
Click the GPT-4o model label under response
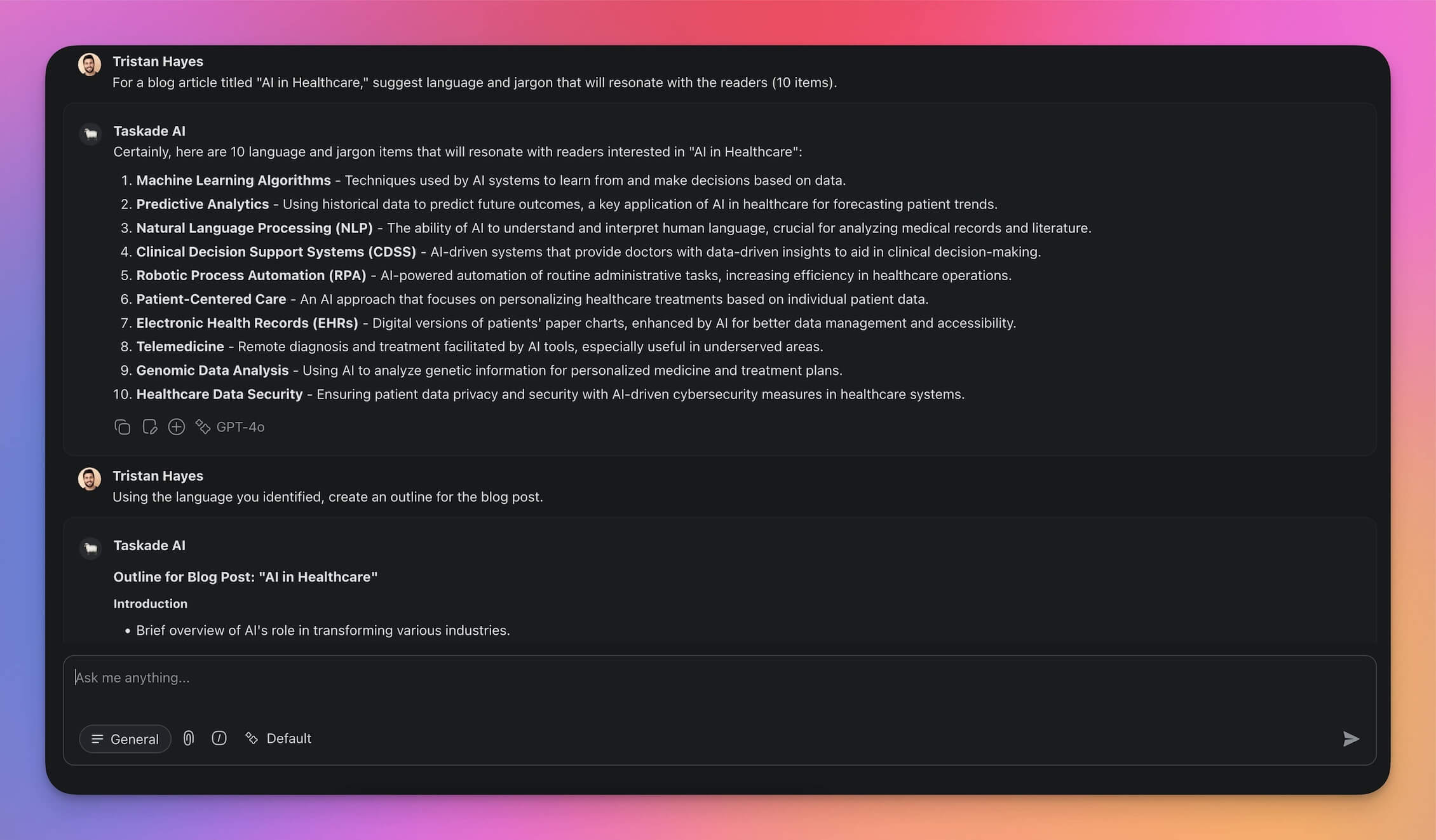[240, 427]
